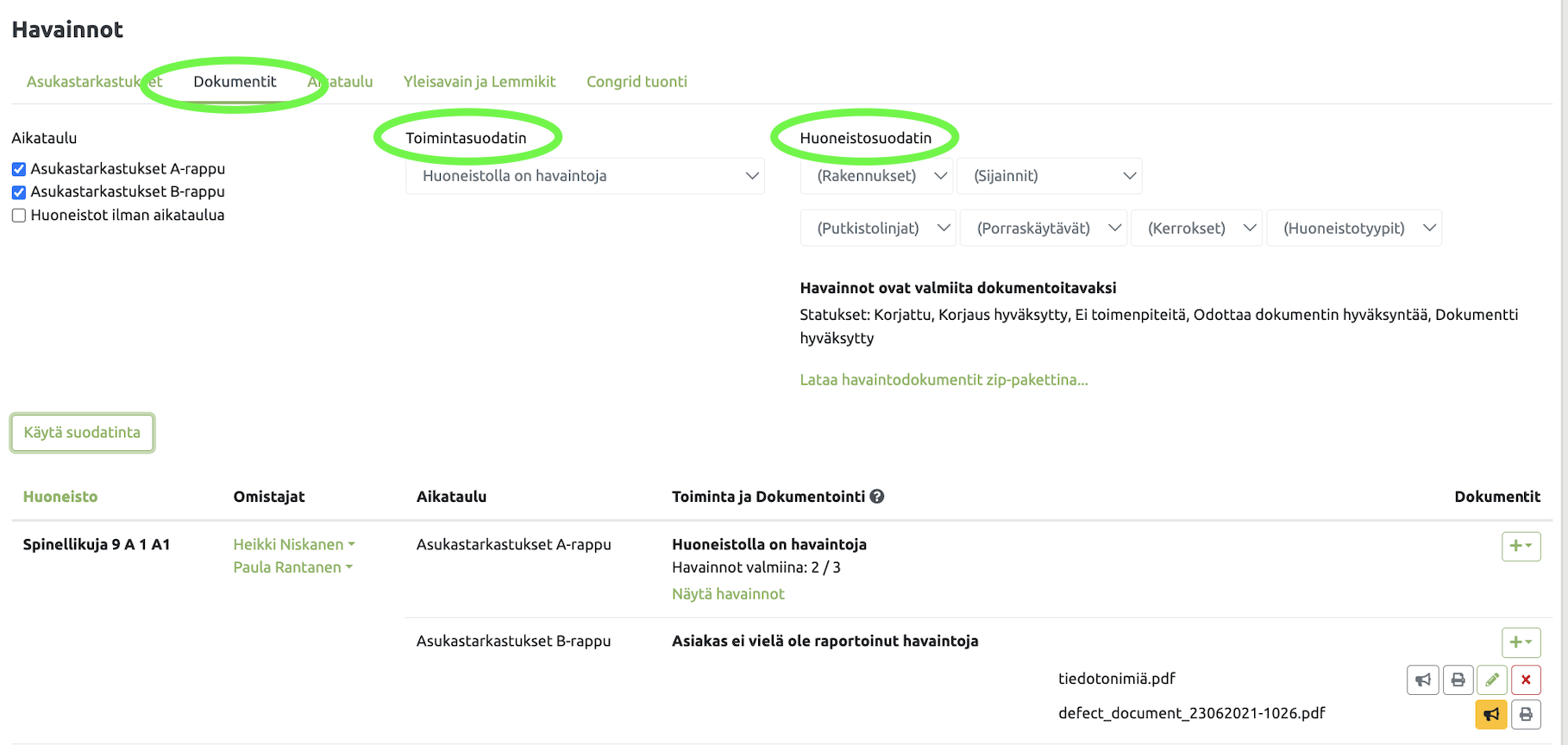Print the tiedotonimiä.pdf document
This screenshot has width=1568, height=745.
pyautogui.click(x=1458, y=679)
